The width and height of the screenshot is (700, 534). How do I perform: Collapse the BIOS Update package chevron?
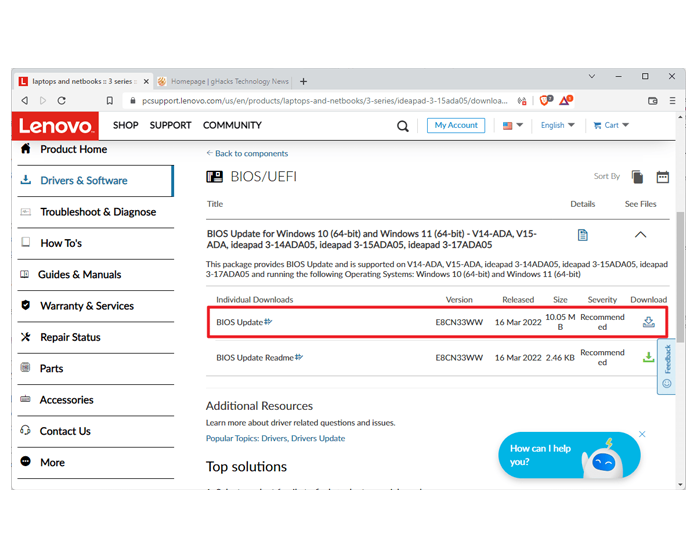(641, 234)
